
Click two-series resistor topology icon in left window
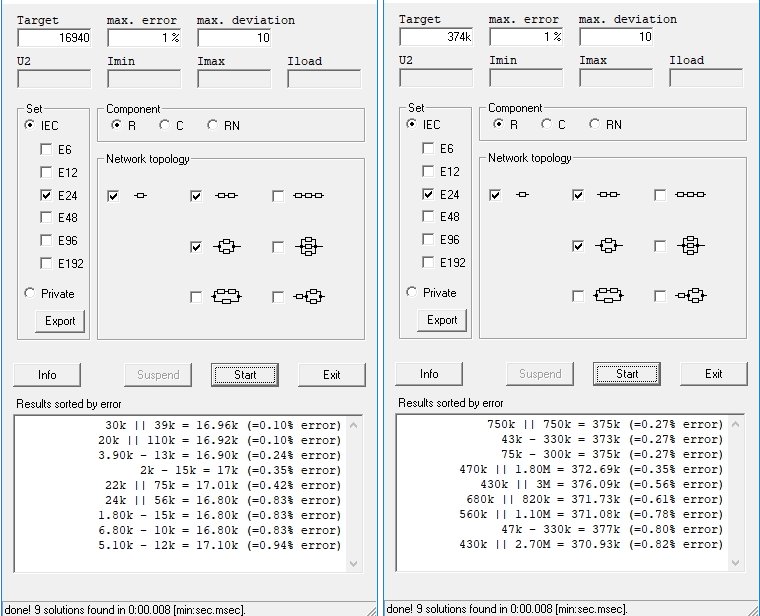point(226,196)
